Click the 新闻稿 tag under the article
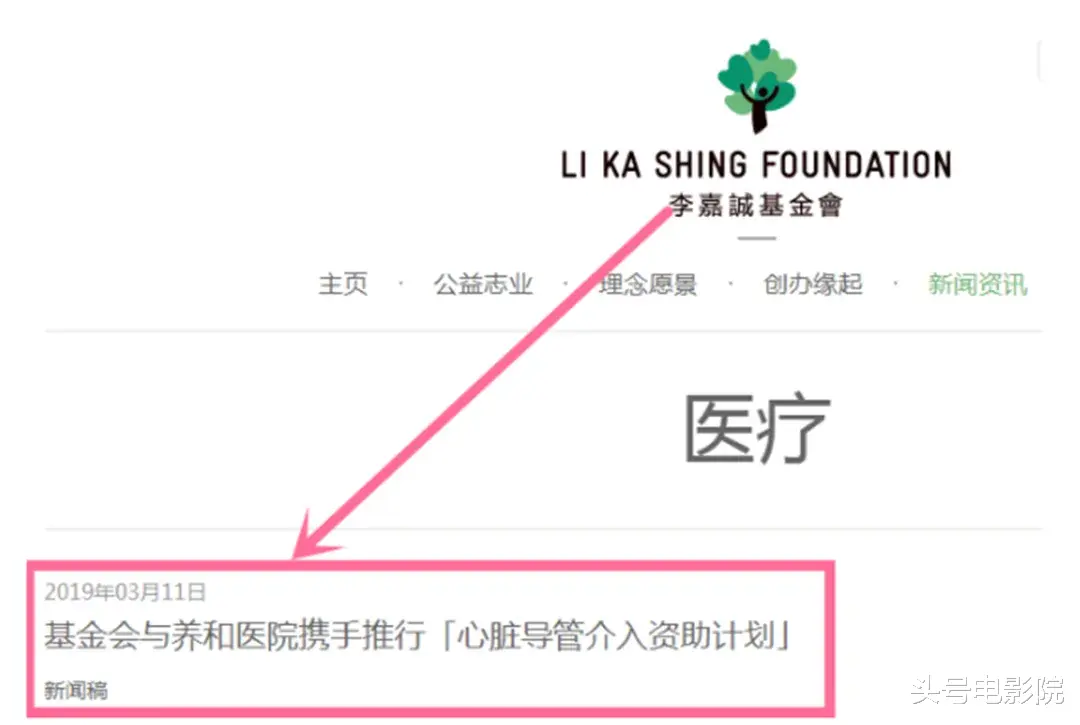The height and width of the screenshot is (725, 1080). pos(76,690)
